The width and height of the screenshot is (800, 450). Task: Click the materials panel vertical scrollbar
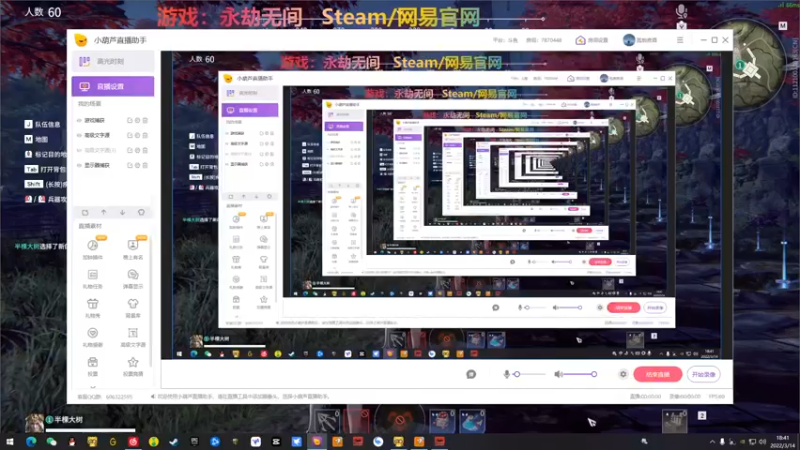pos(151,301)
